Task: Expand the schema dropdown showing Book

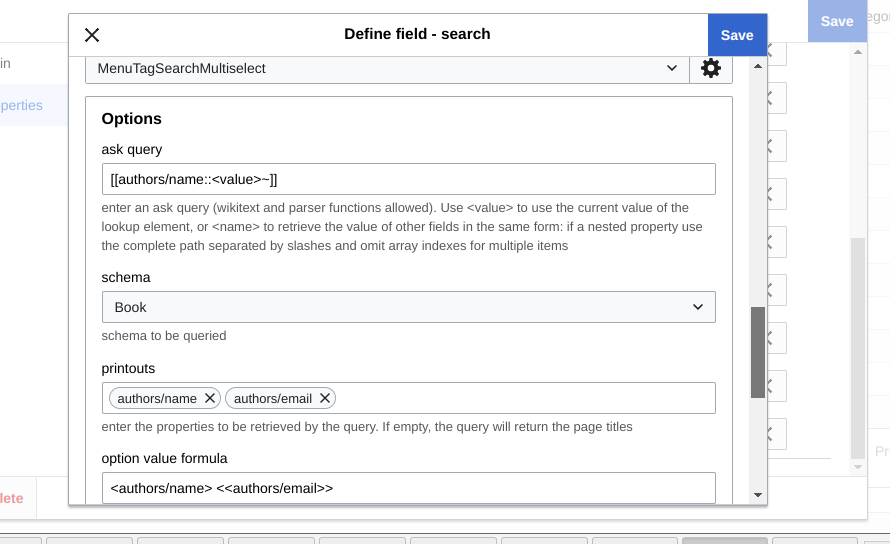Action: point(409,307)
